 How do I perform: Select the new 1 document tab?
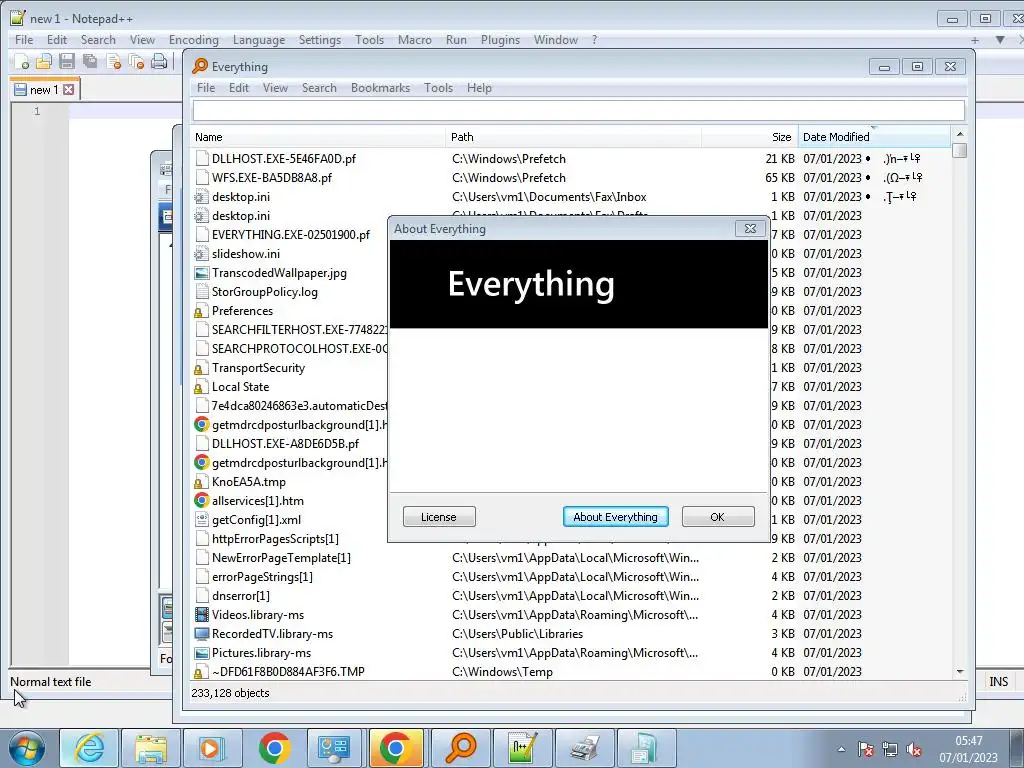click(44, 89)
